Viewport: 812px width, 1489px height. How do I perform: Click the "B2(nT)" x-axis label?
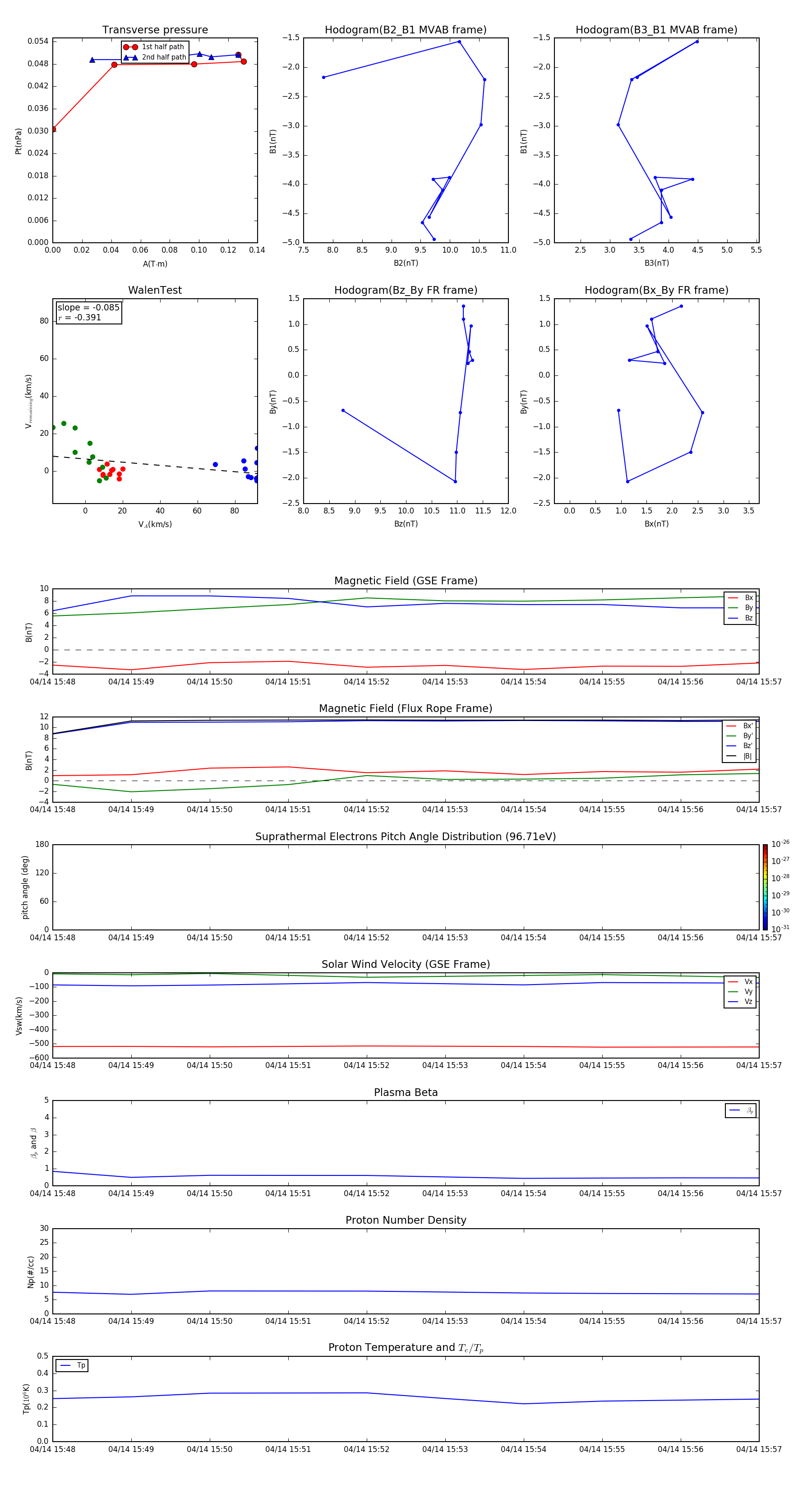(406, 264)
